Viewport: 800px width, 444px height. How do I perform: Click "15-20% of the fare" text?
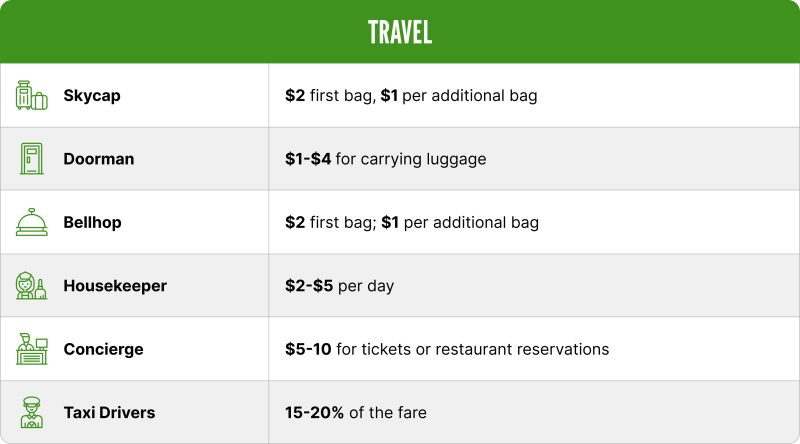pyautogui.click(x=356, y=412)
